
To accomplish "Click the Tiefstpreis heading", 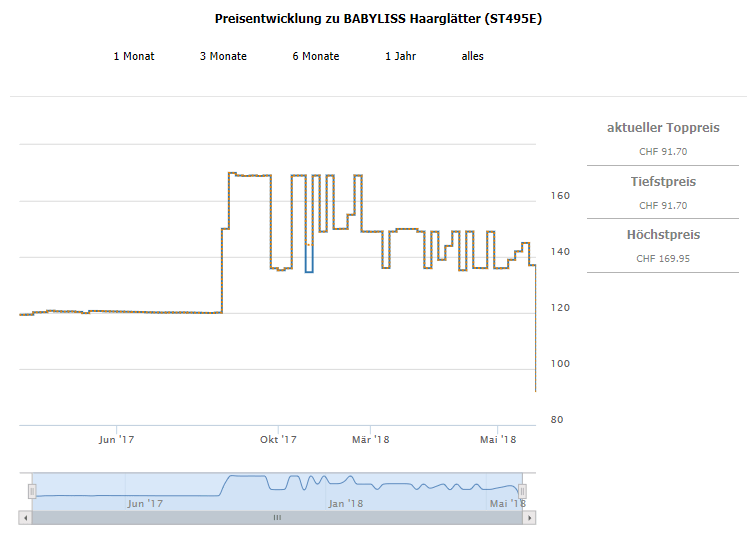I will (662, 182).
